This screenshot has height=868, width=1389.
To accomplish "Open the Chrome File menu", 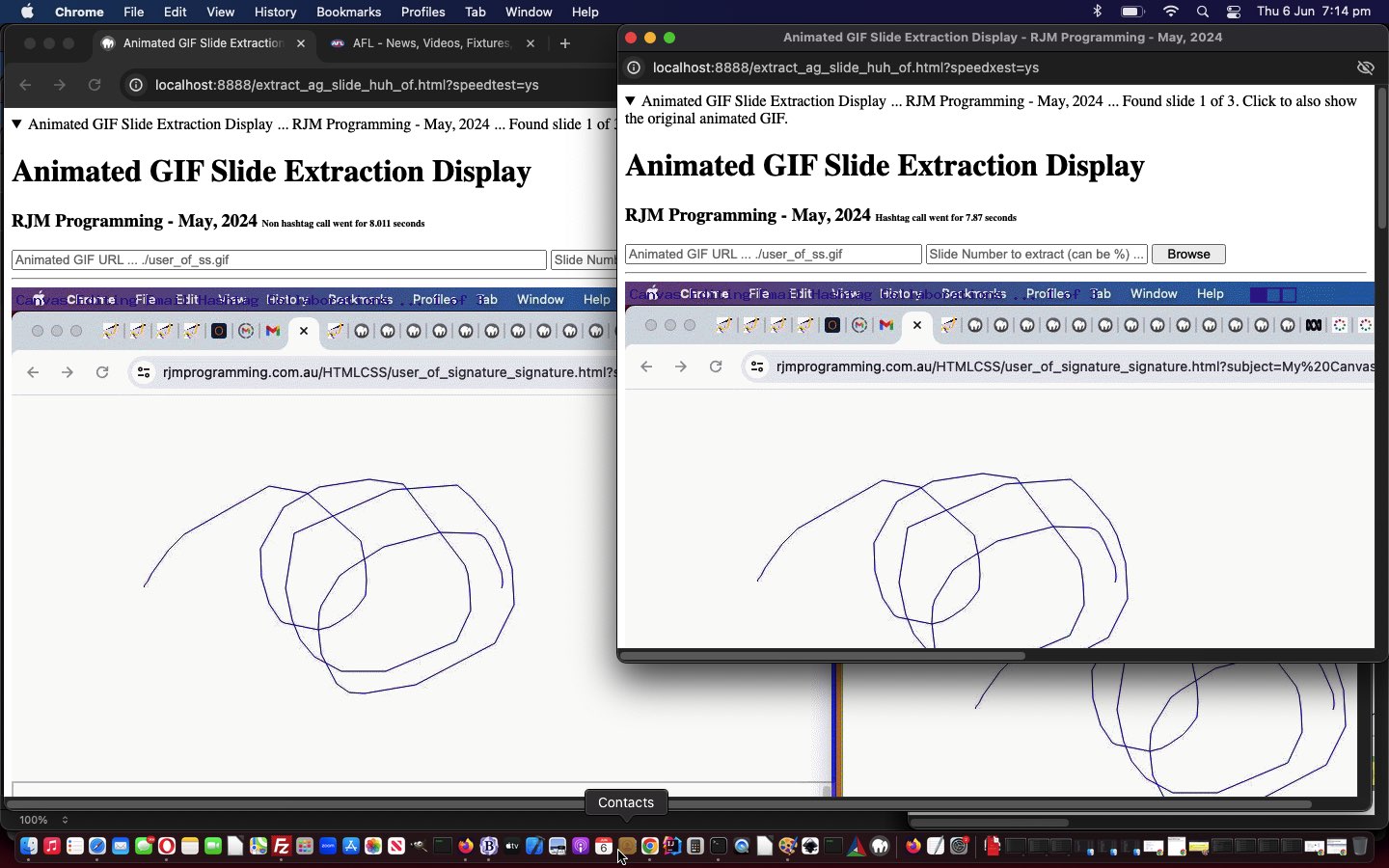I will [134, 12].
